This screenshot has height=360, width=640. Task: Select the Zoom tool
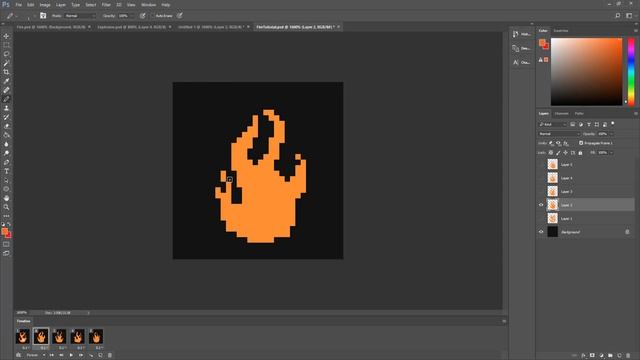click(x=6, y=207)
